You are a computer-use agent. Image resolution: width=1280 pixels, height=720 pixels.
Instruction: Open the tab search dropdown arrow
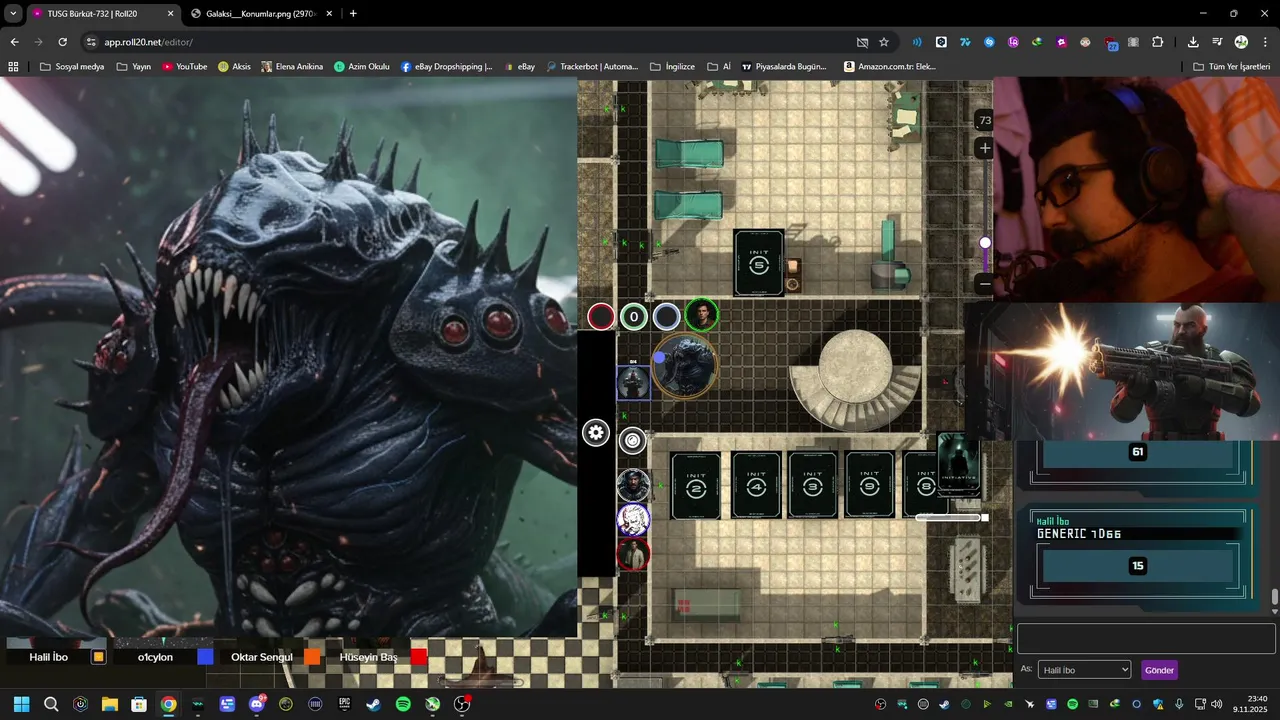[x=13, y=14]
